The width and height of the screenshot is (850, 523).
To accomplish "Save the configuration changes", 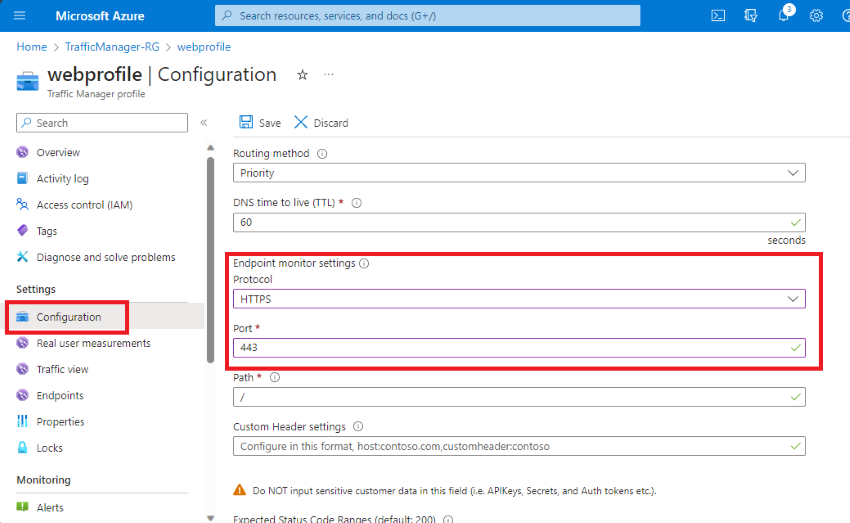I will pos(260,122).
